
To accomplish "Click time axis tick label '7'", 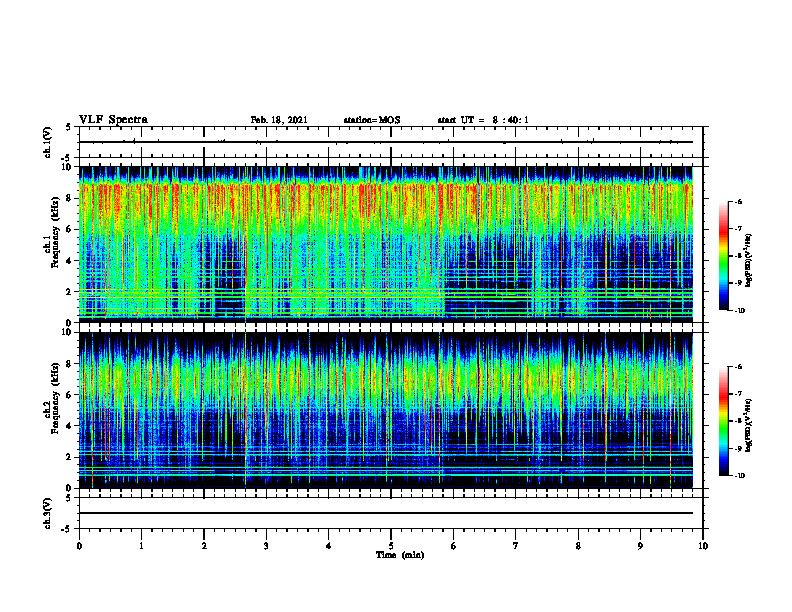I will 516,546.
